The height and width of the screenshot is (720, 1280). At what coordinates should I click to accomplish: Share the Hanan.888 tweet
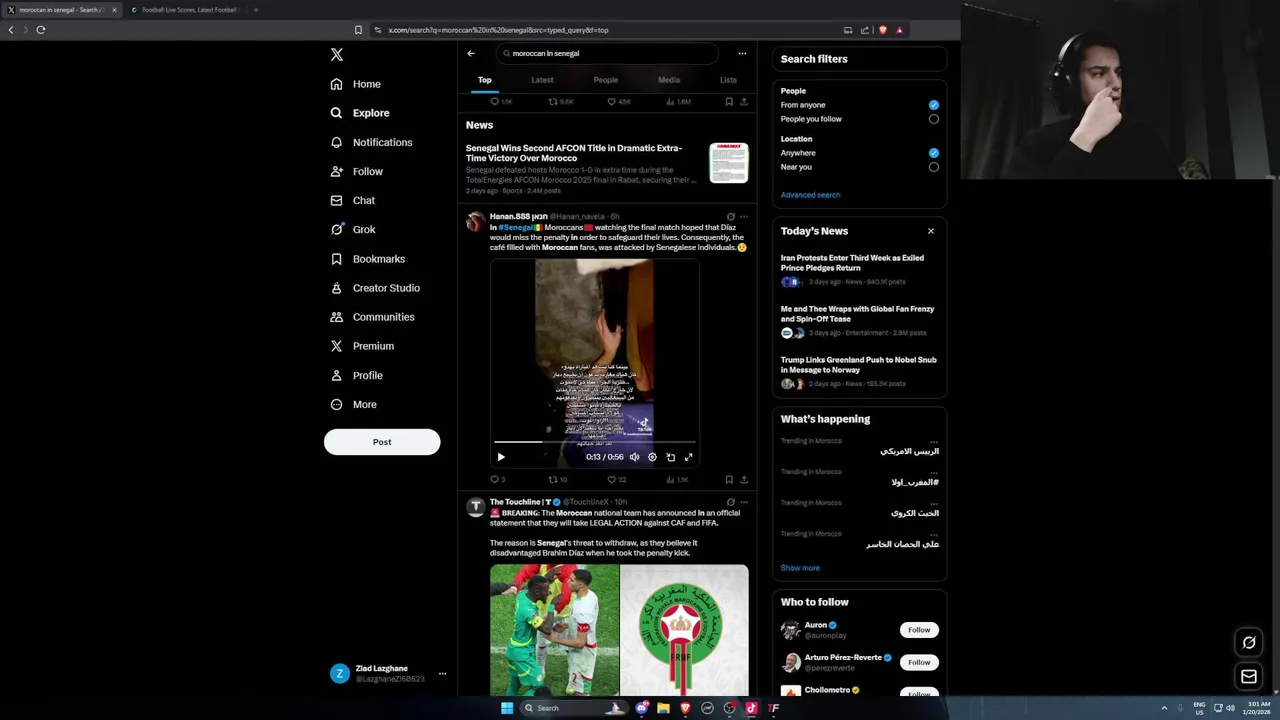pyautogui.click(x=743, y=480)
